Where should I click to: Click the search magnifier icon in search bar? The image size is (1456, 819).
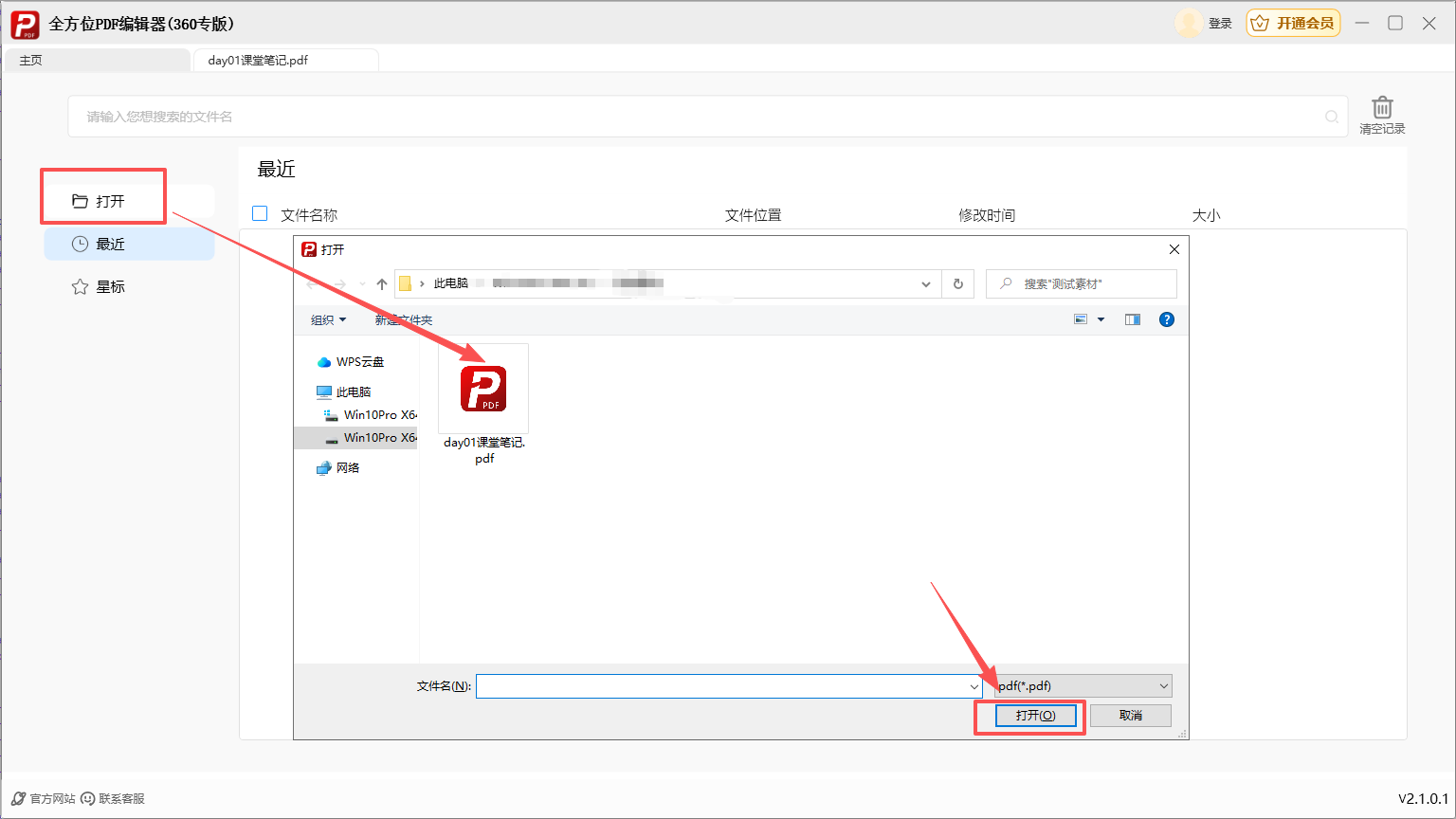pyautogui.click(x=1332, y=117)
